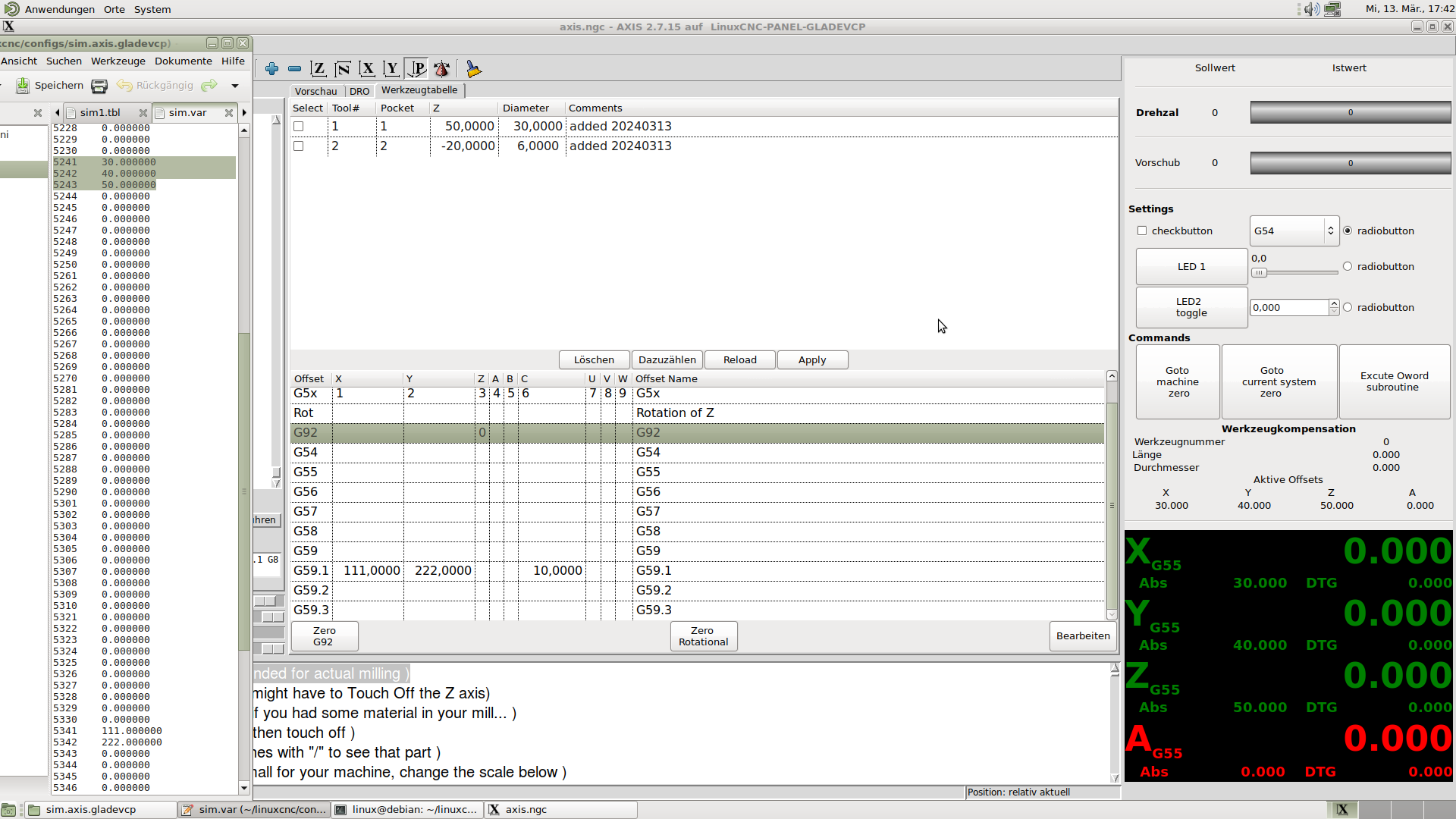The width and height of the screenshot is (1456, 819).
Task: Select the G59.1 offset row
Action: tap(697, 571)
